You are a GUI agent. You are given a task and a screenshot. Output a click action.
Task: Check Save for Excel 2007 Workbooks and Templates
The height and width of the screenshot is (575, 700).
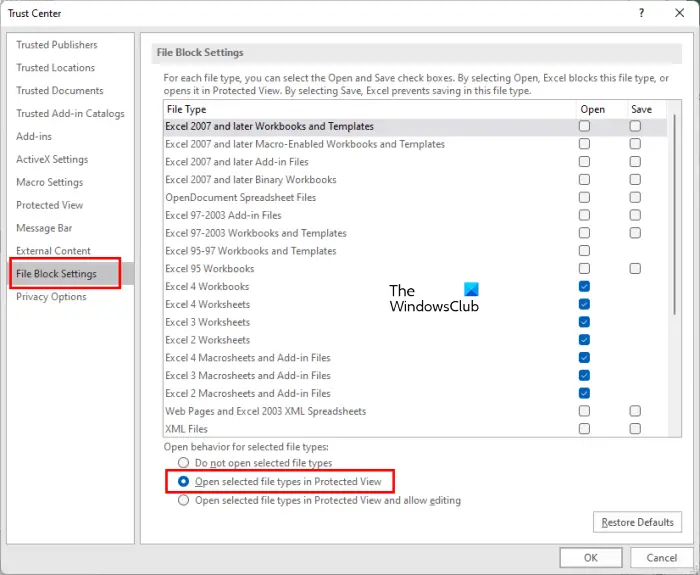(635, 126)
